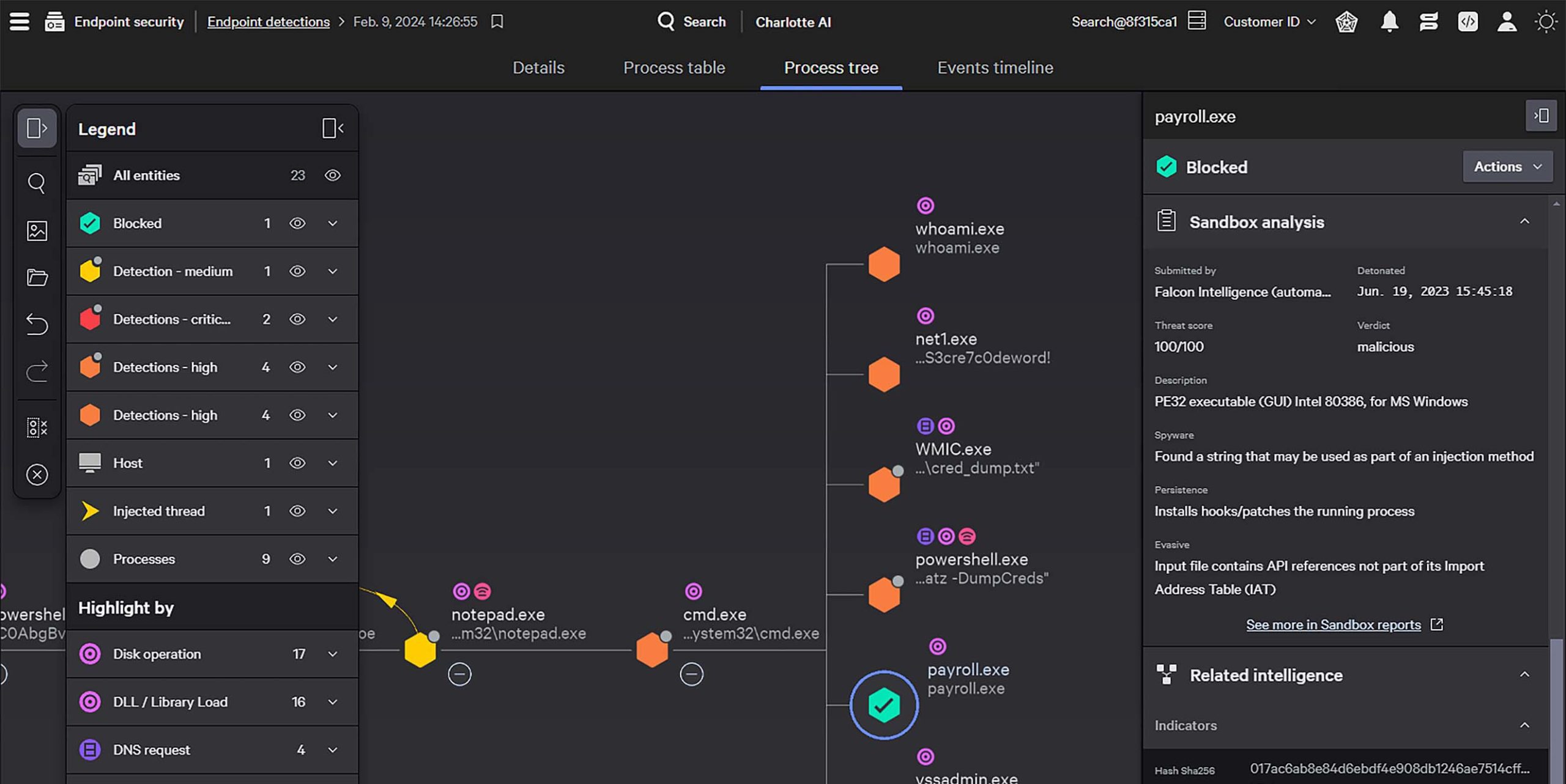Toggle visibility of Detection - medium
Viewport: 1566px width, 784px height.
[297, 271]
